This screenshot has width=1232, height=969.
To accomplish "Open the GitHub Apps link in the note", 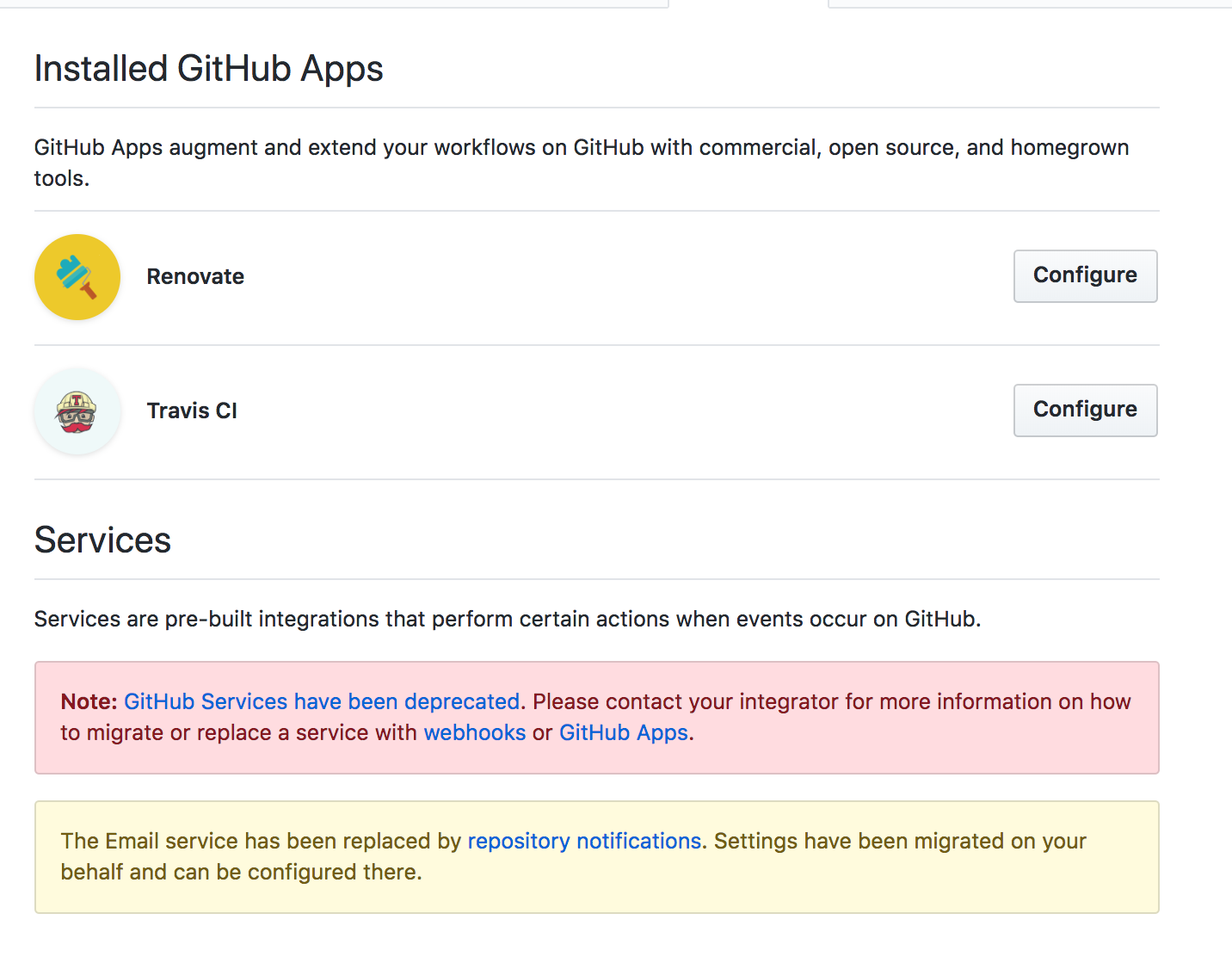I will pyautogui.click(x=624, y=732).
